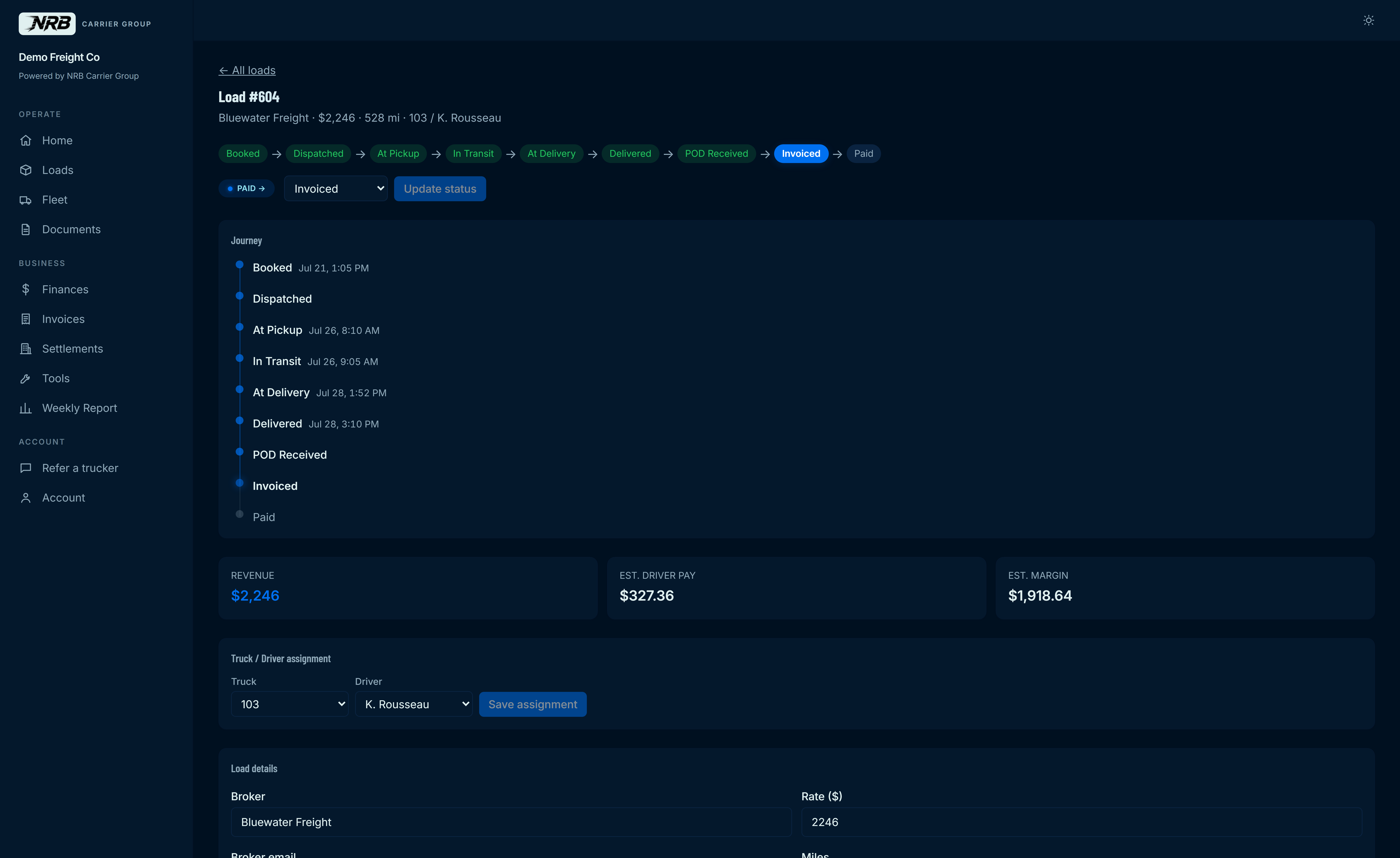This screenshot has width=1400, height=858.
Task: Click the POD Received journey entry
Action: point(290,455)
